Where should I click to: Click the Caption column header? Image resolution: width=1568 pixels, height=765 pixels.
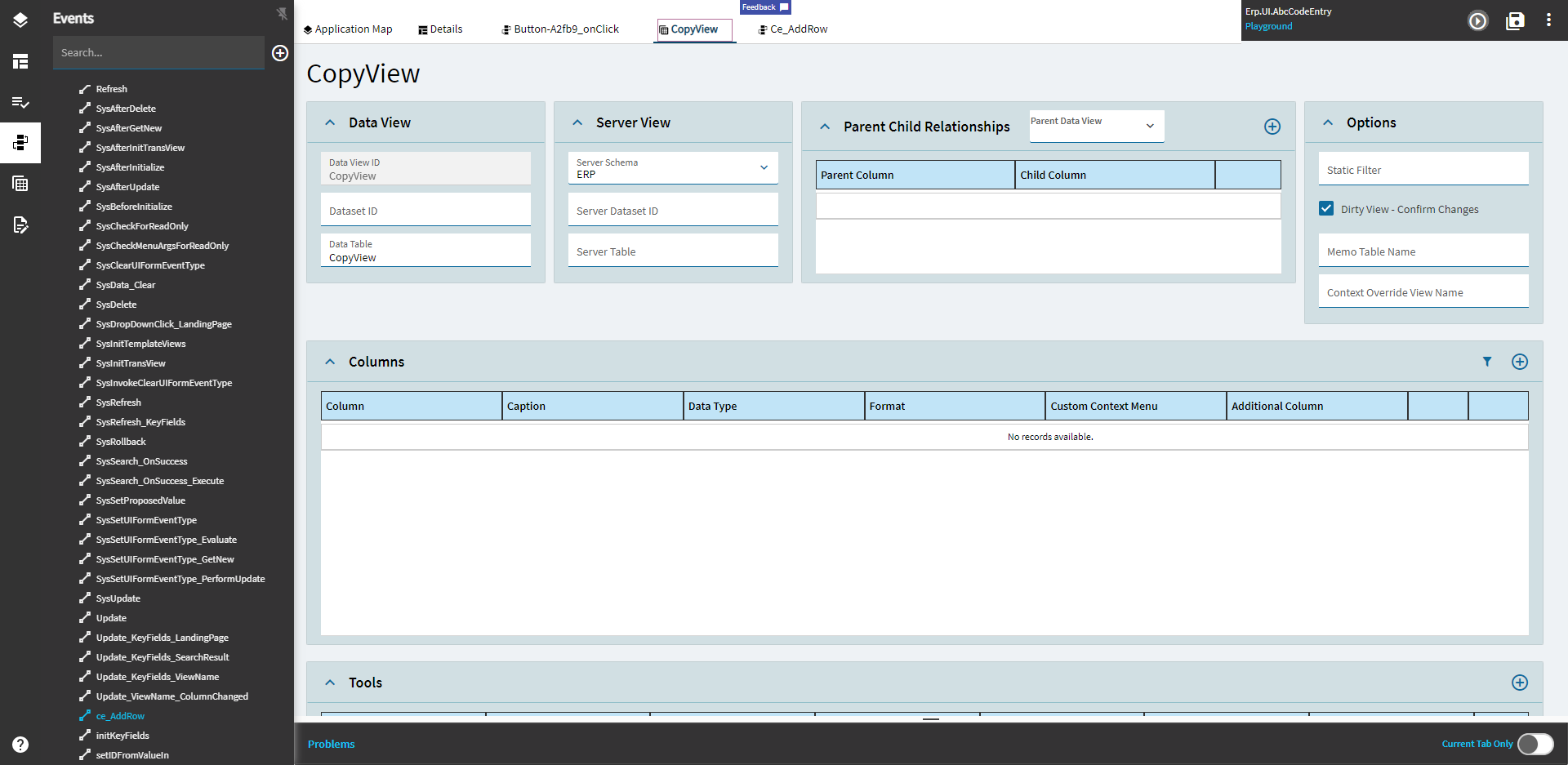pos(593,406)
